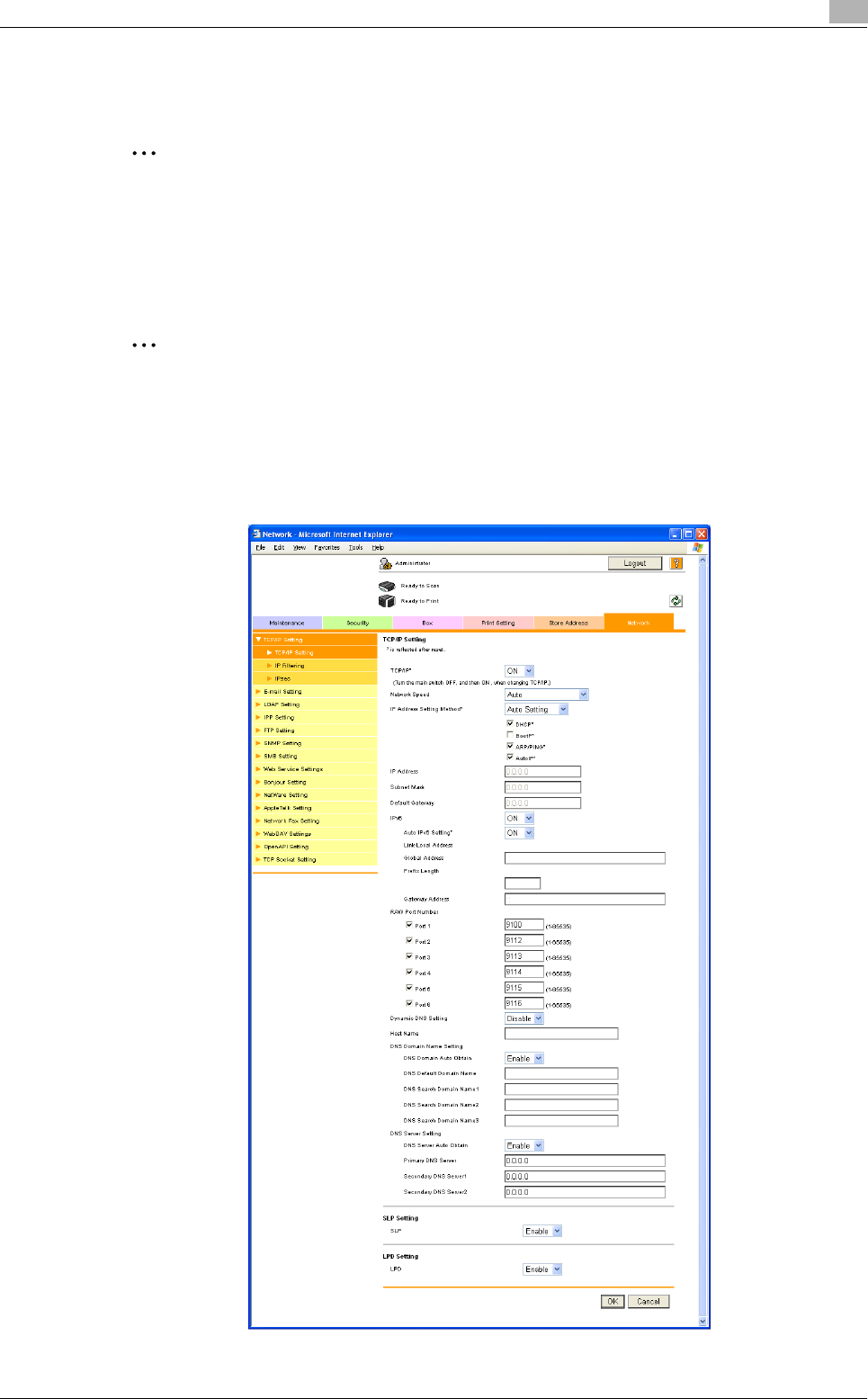Viewport: 868px width, 1399px height.
Task: Open the Tools menu
Action: tap(355, 547)
